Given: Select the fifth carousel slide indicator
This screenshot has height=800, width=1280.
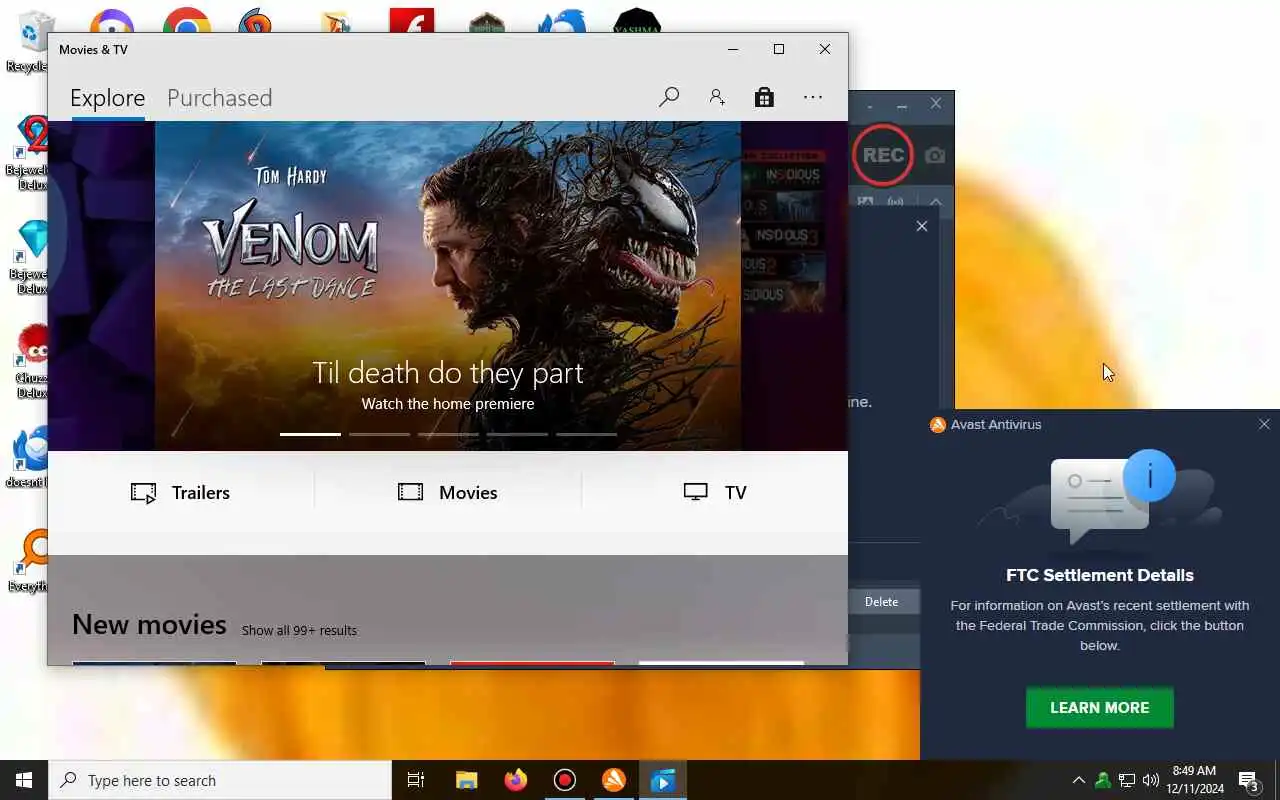Looking at the screenshot, I should (x=586, y=434).
